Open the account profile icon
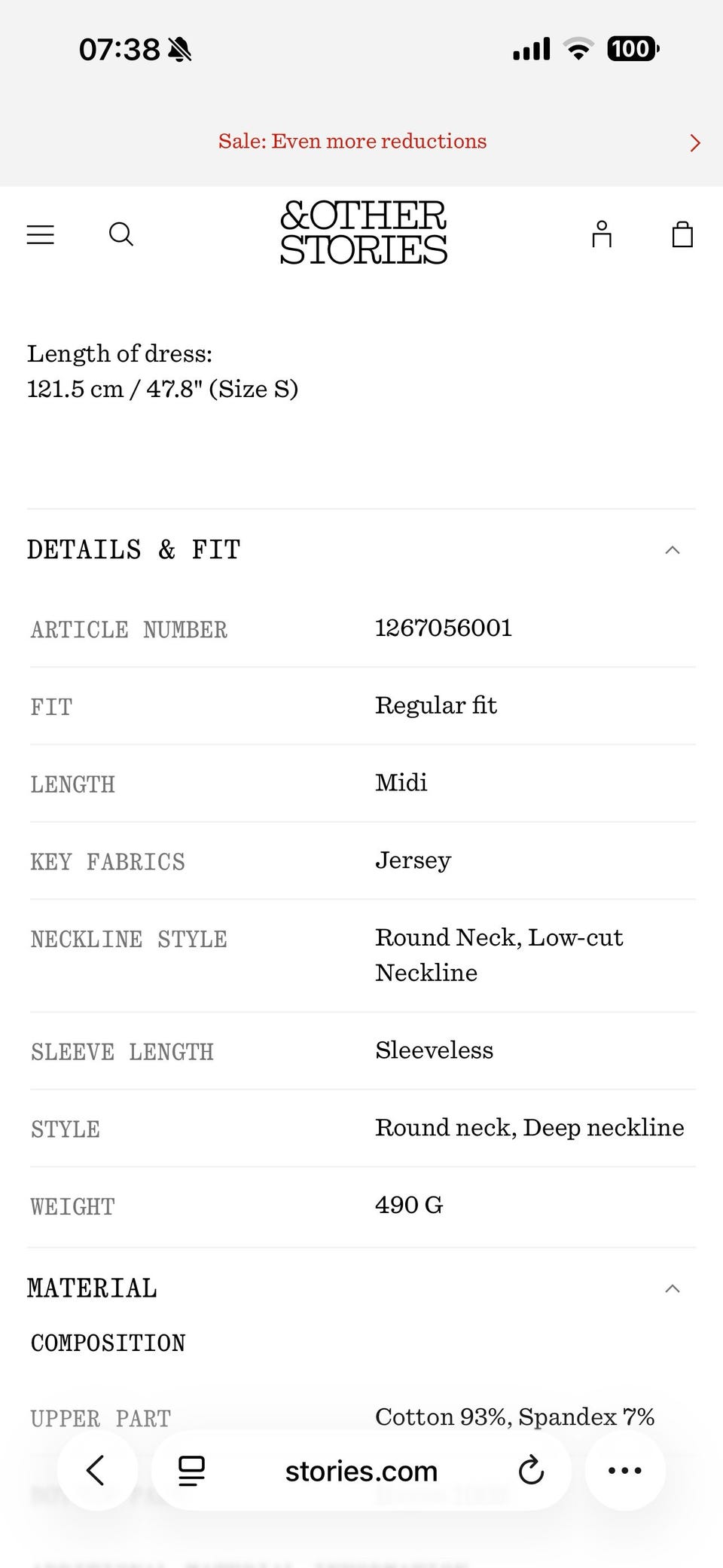Screen dimensions: 723x1568 [601, 234]
